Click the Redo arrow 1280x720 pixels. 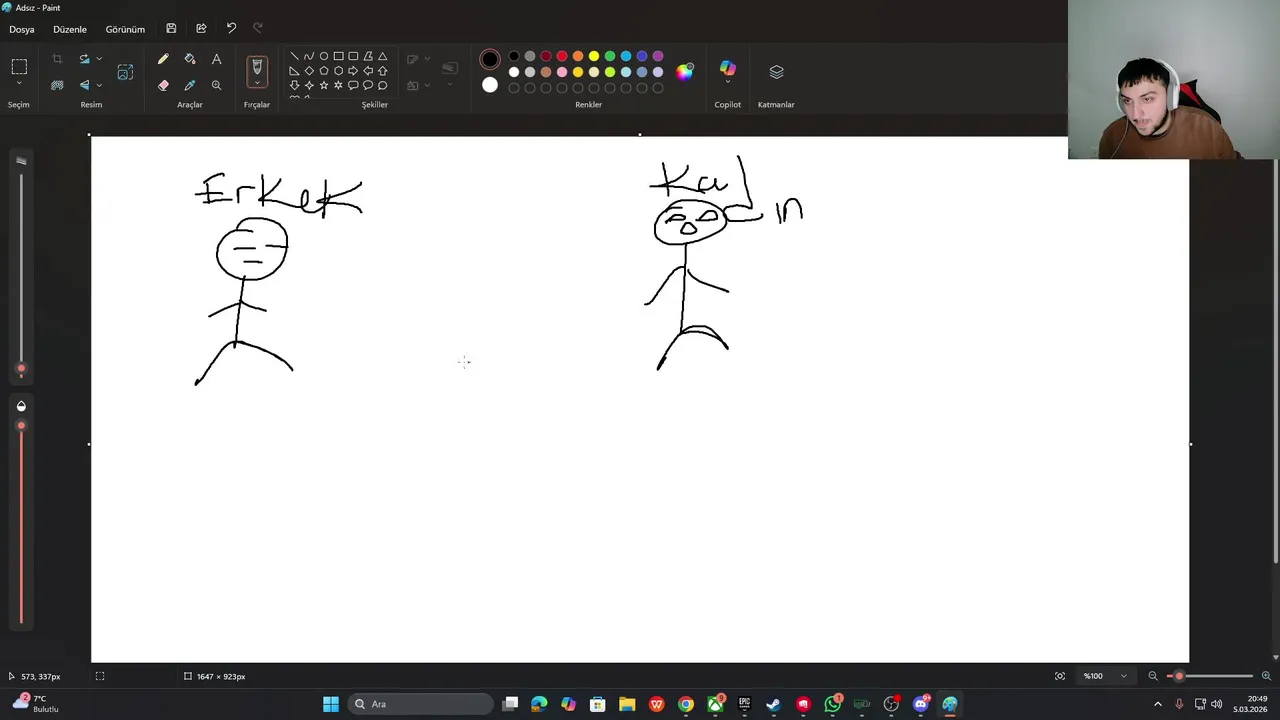point(258,29)
